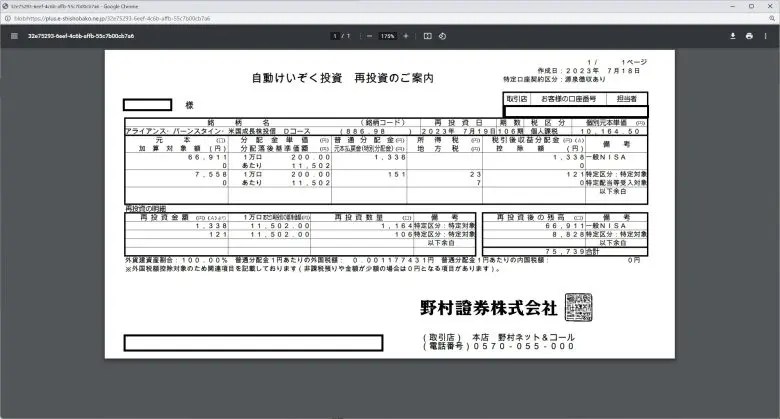Click the document title 自動けいぞく投資 再投資のご案内
The height and width of the screenshot is (419, 780).
(x=343, y=78)
